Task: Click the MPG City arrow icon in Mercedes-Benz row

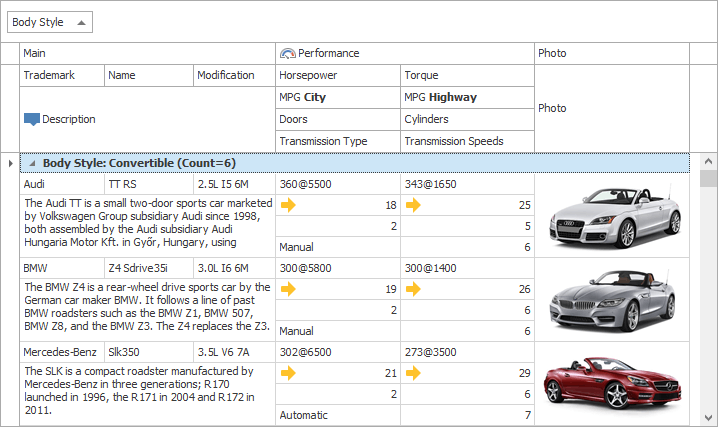Action: [288, 373]
